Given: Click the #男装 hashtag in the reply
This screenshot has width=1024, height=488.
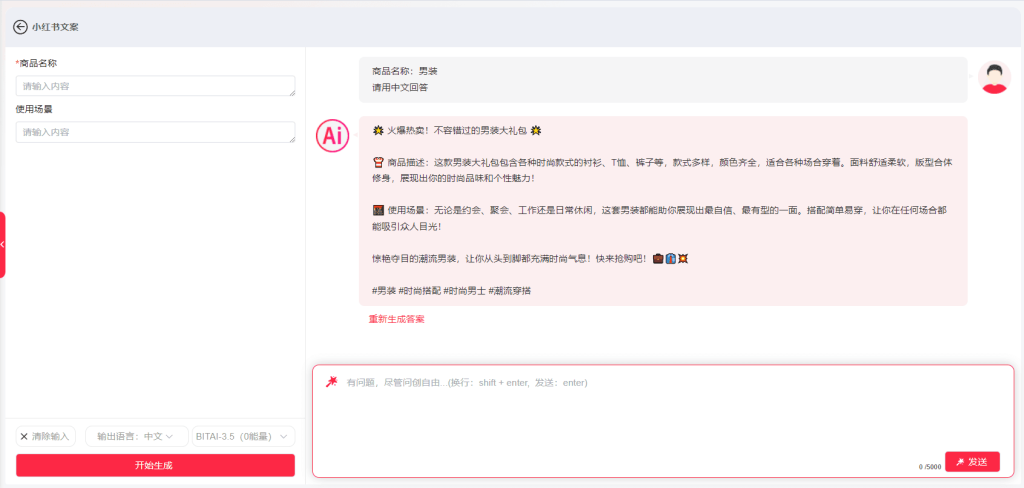Looking at the screenshot, I should click(383, 290).
